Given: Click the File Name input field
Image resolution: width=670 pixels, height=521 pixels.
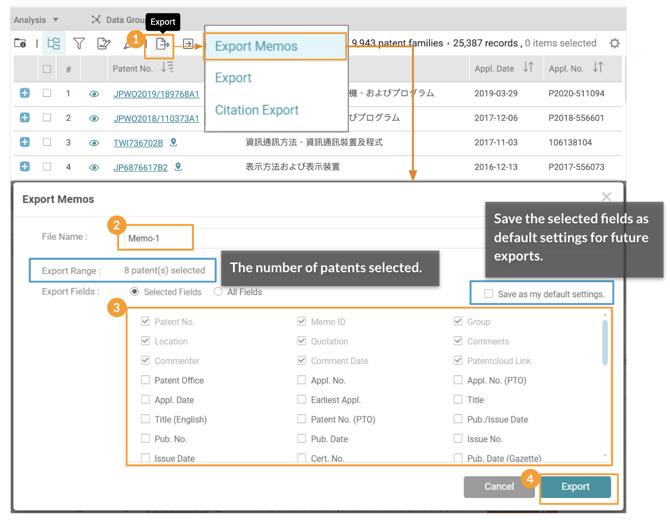Looking at the screenshot, I should coord(155,238).
